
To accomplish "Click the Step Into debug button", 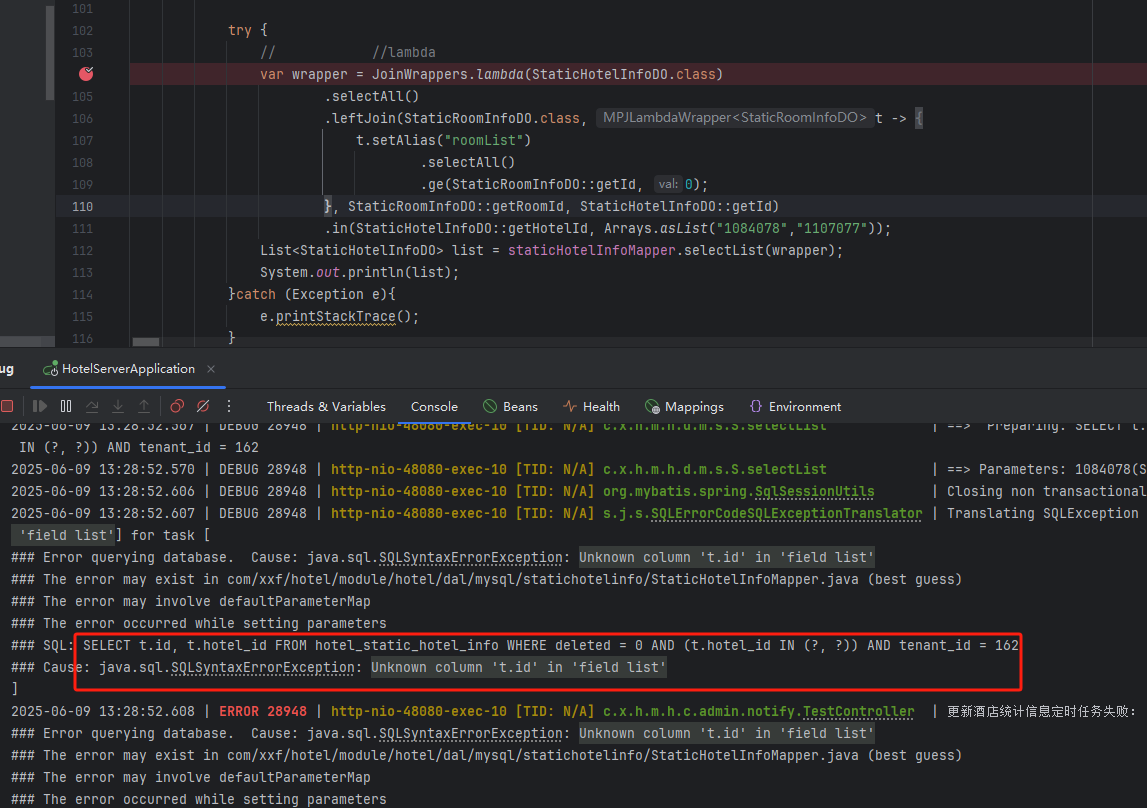I will pos(118,406).
